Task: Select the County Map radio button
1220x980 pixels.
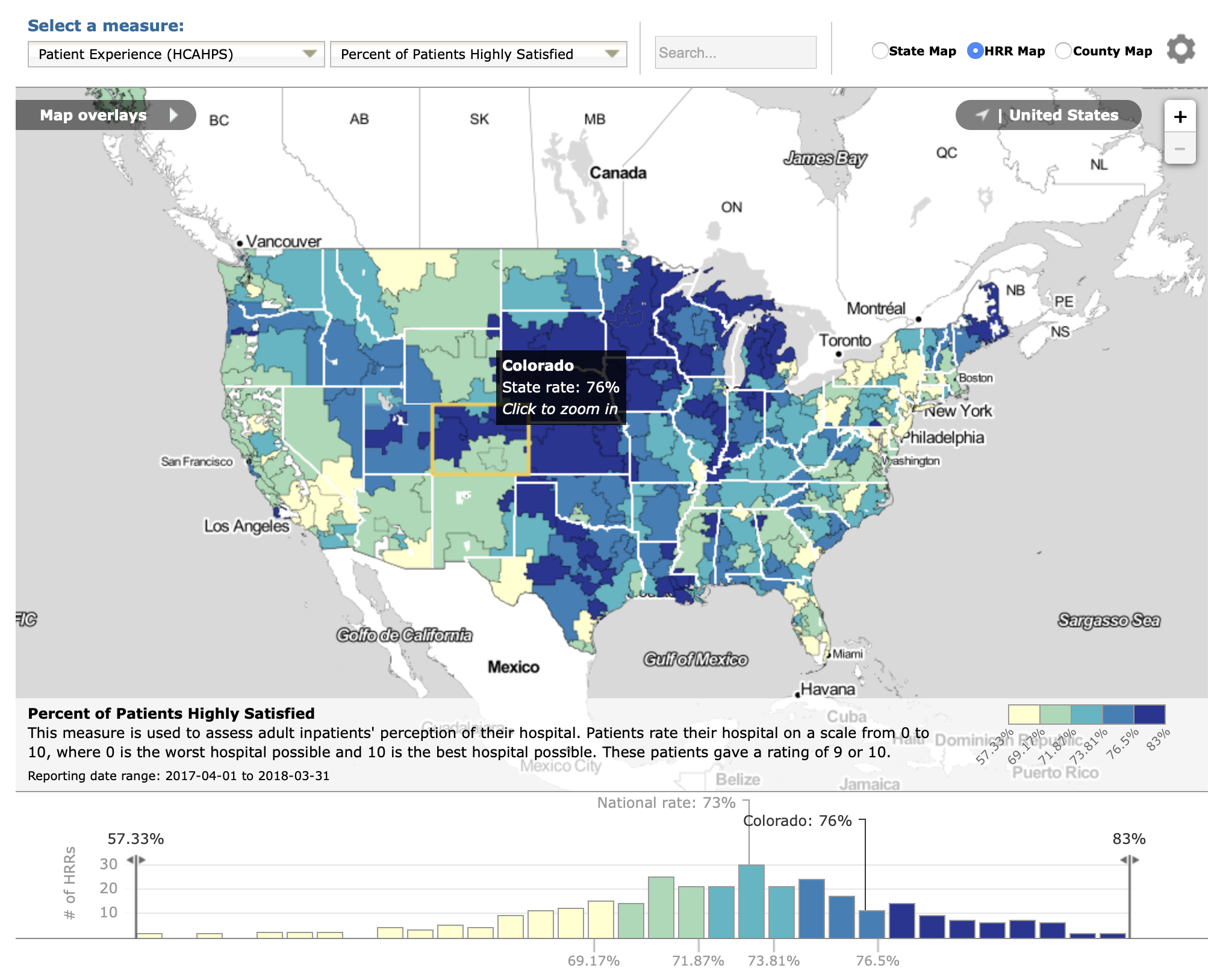Action: (1063, 51)
